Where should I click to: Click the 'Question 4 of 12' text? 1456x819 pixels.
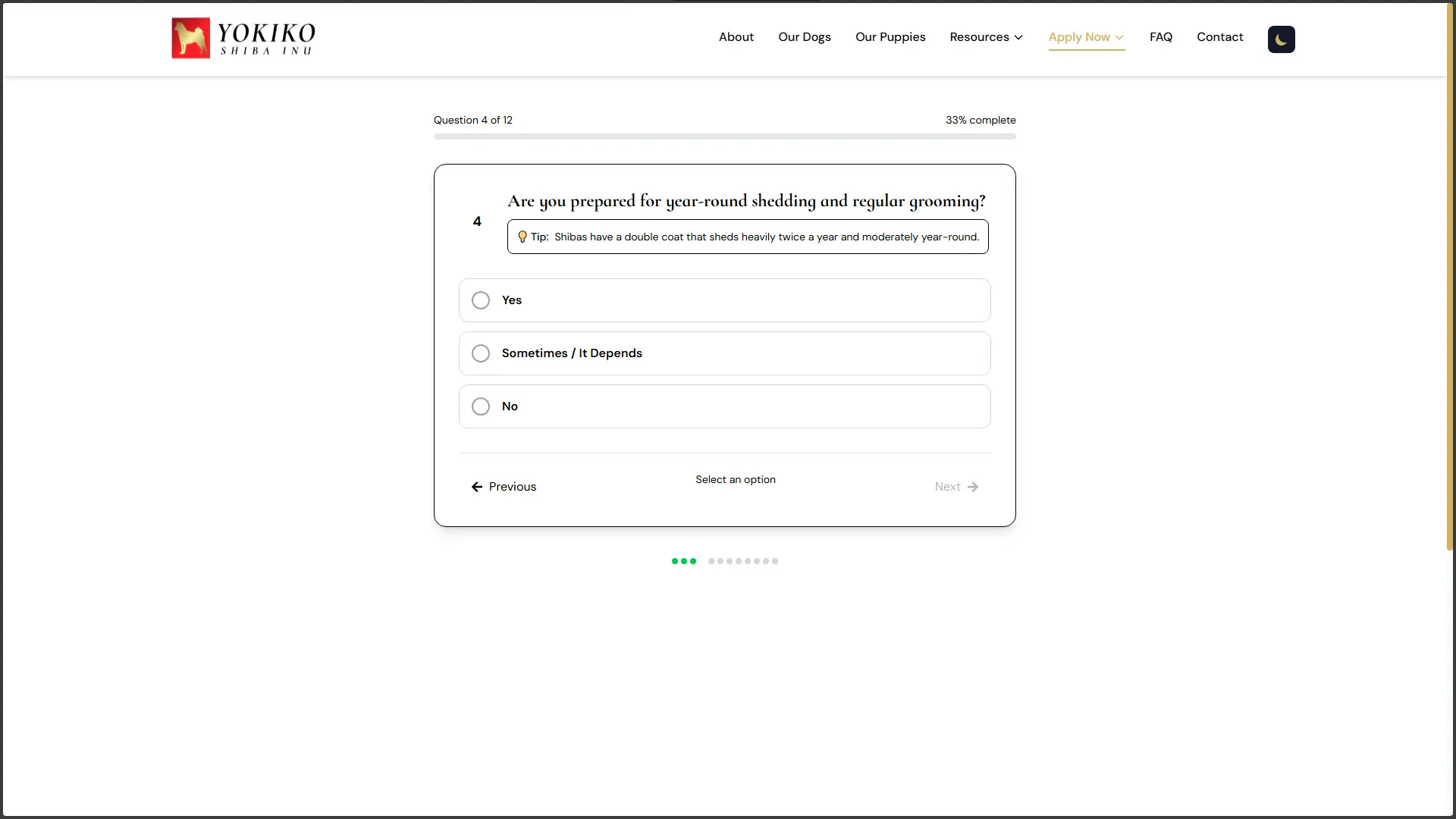pyautogui.click(x=473, y=120)
